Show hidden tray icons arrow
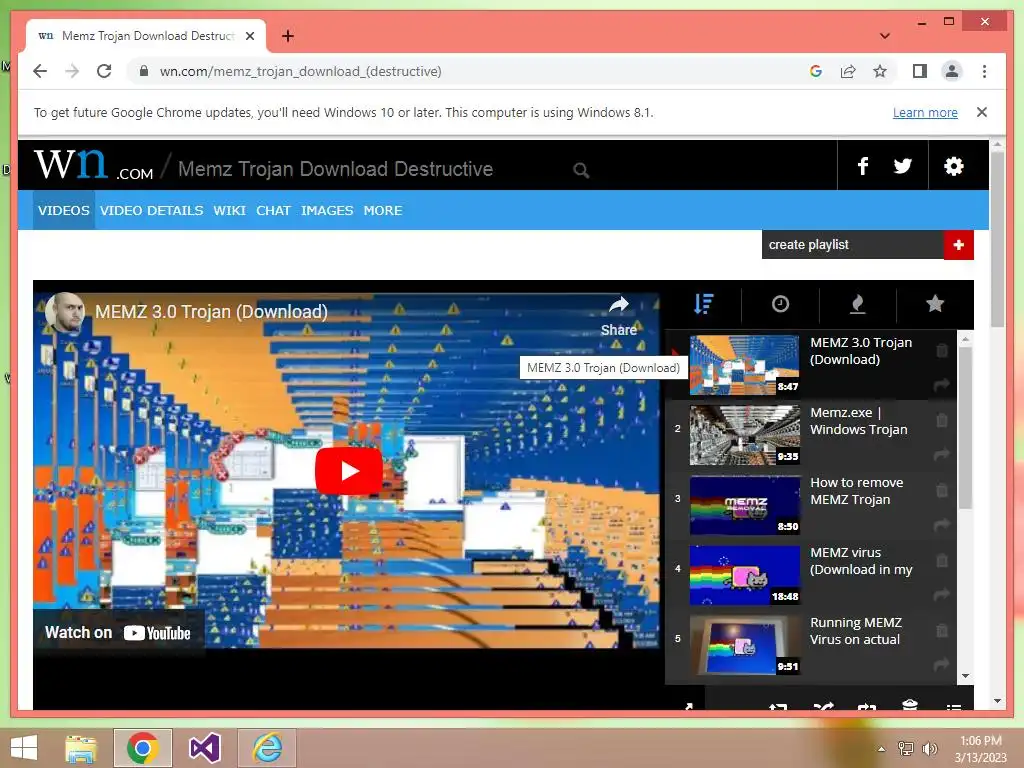1024x768 pixels. 881,749
